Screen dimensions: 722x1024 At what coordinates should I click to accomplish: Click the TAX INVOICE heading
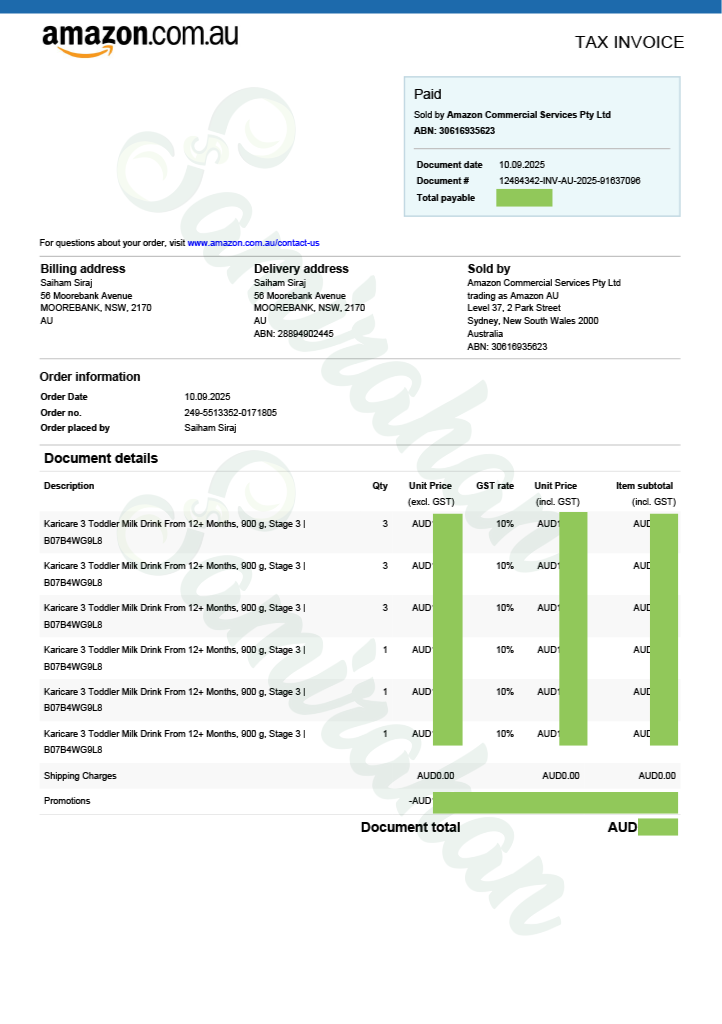[629, 42]
